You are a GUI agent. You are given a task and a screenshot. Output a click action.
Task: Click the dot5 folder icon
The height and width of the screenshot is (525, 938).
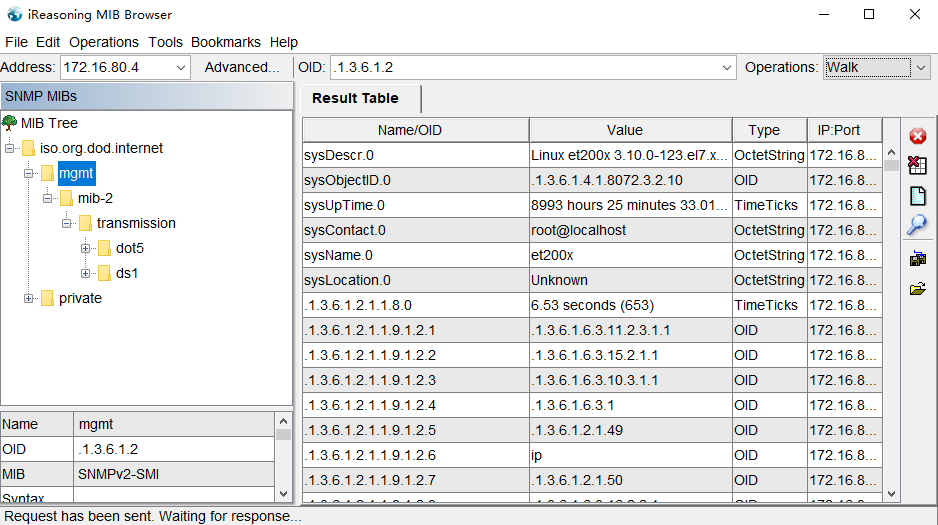[x=105, y=248]
